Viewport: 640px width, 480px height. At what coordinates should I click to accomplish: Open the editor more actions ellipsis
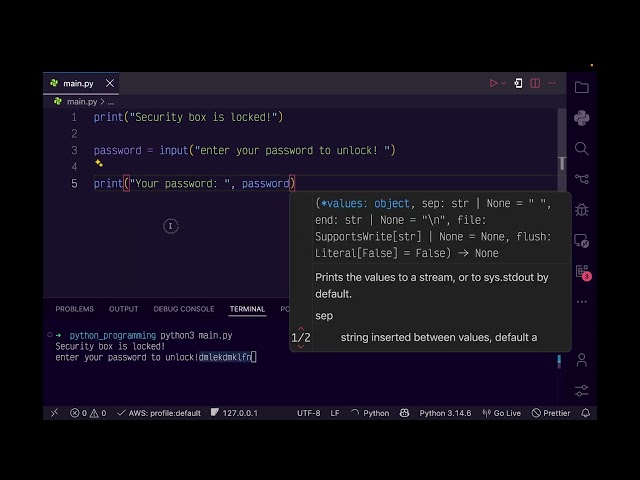point(552,83)
